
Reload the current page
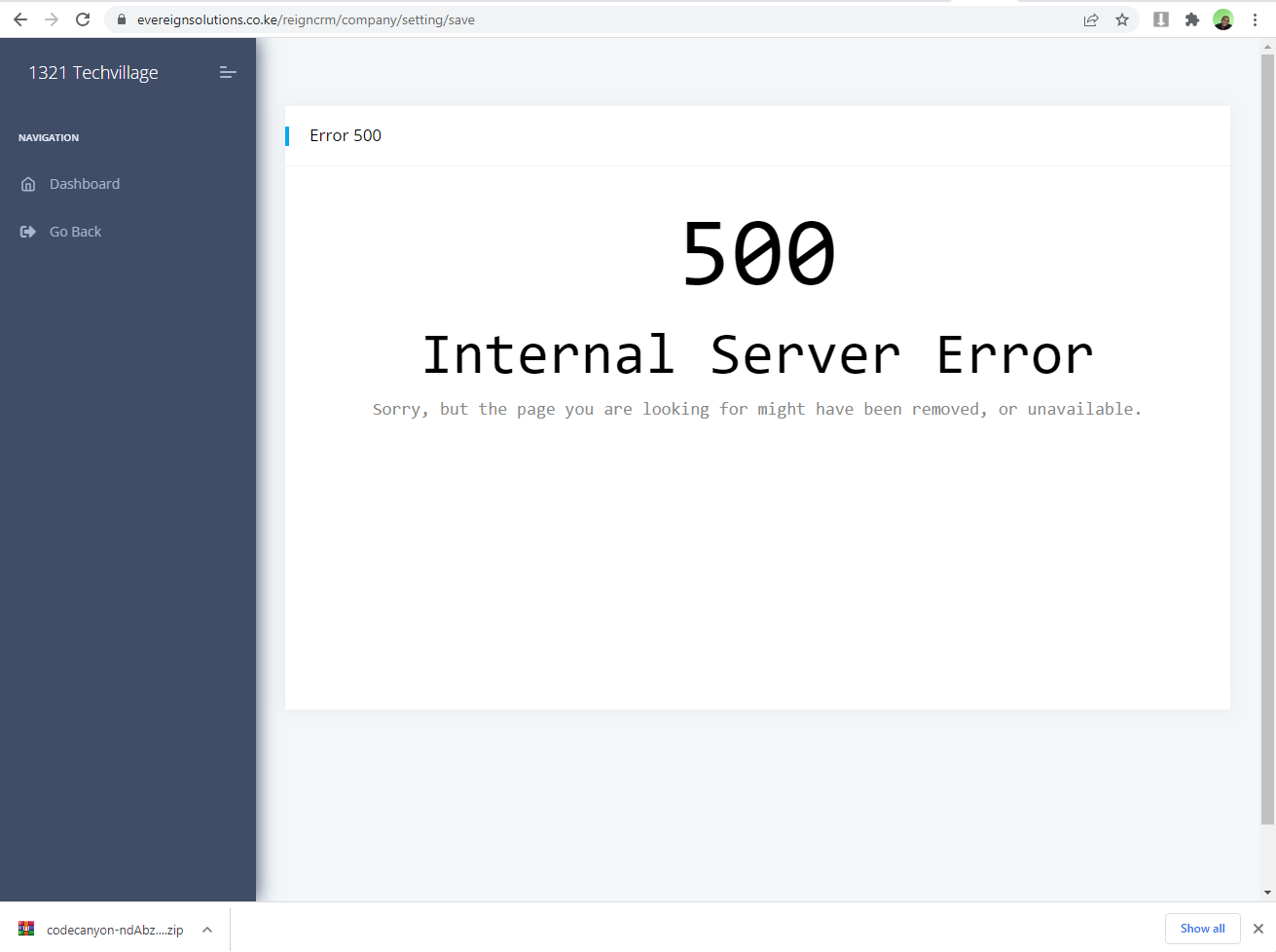(x=83, y=19)
